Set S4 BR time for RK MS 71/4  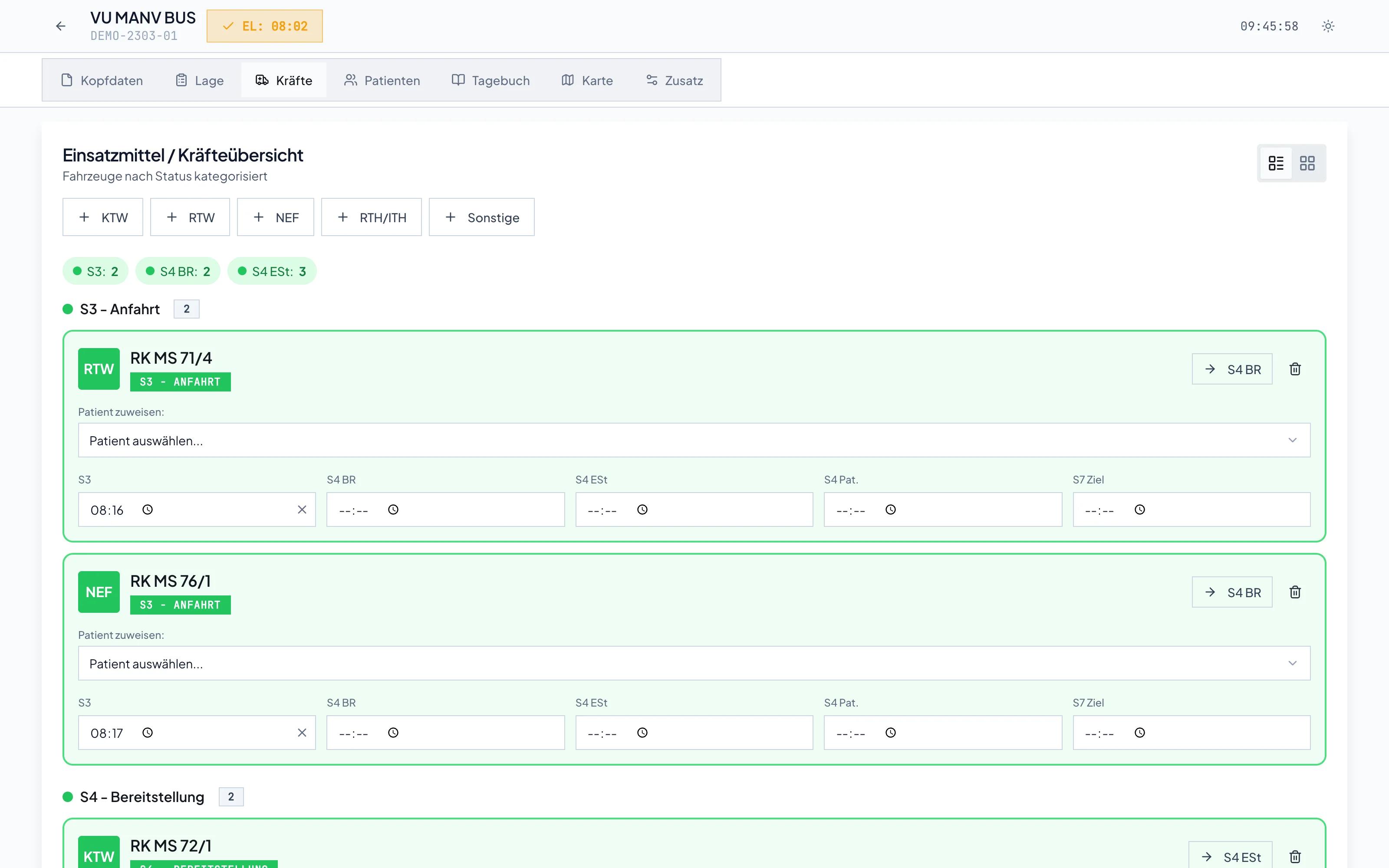[x=445, y=510]
